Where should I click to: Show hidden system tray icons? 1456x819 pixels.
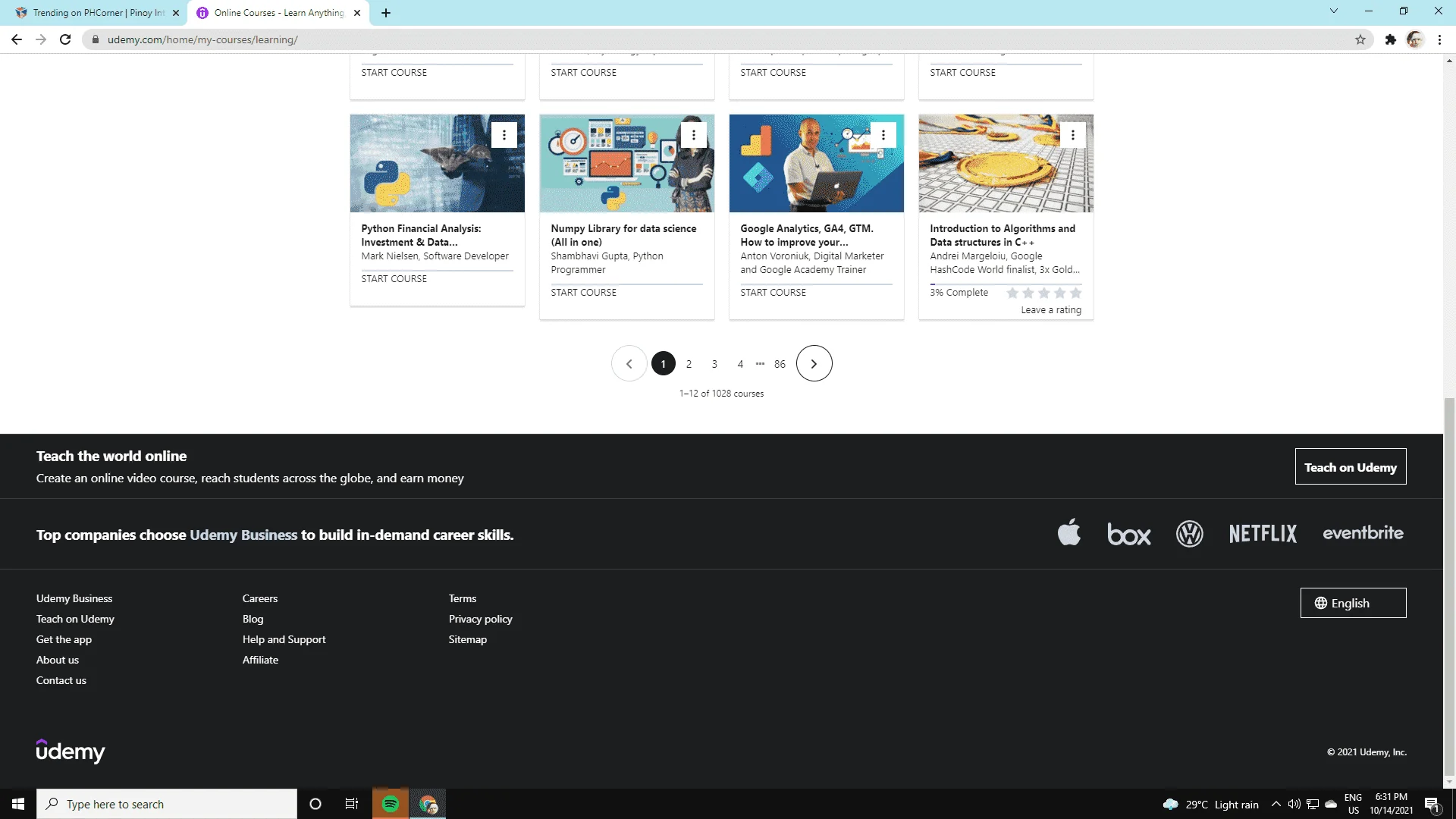1276,804
